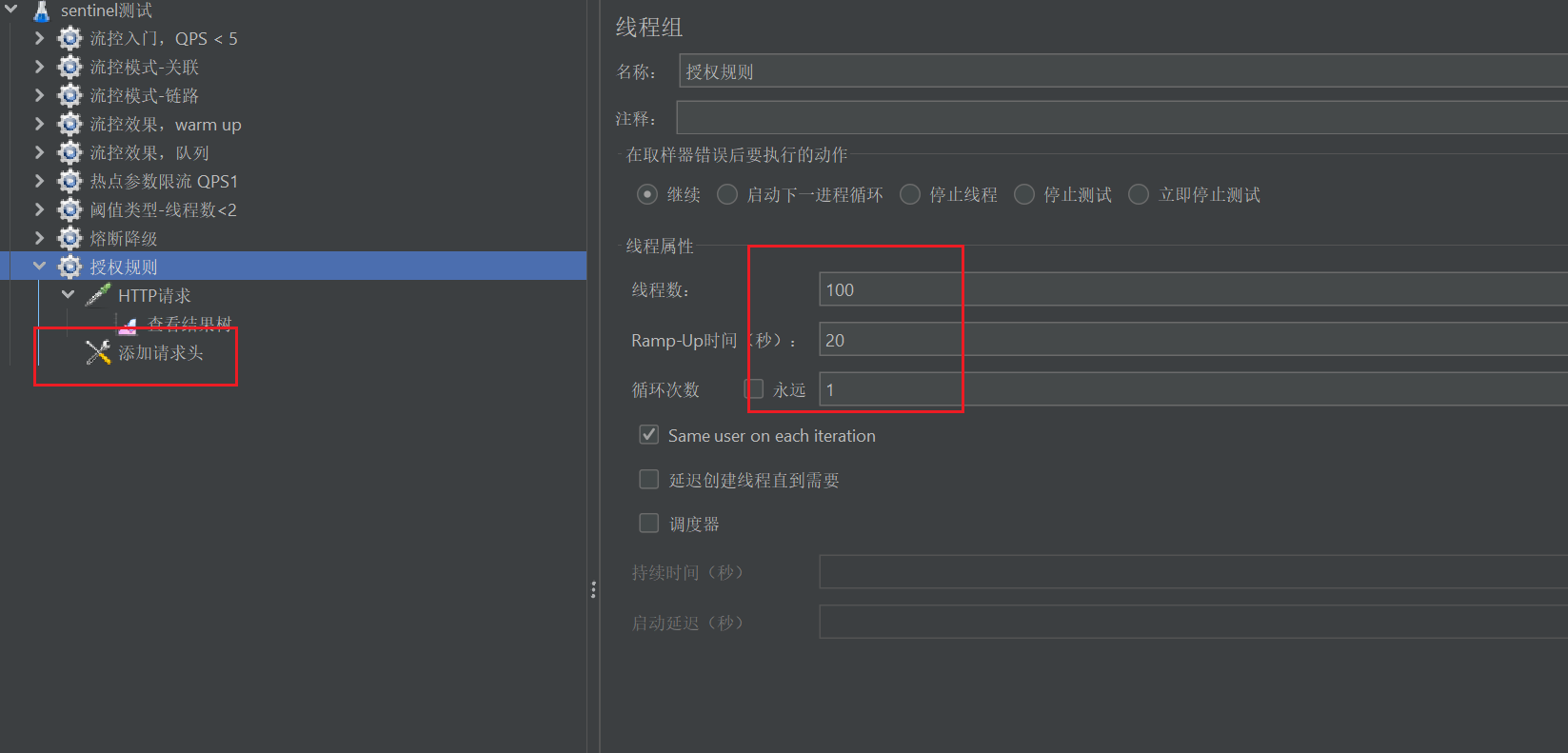
Task: Click the 名称 name field containing 授权规则
Action: pos(1123,71)
